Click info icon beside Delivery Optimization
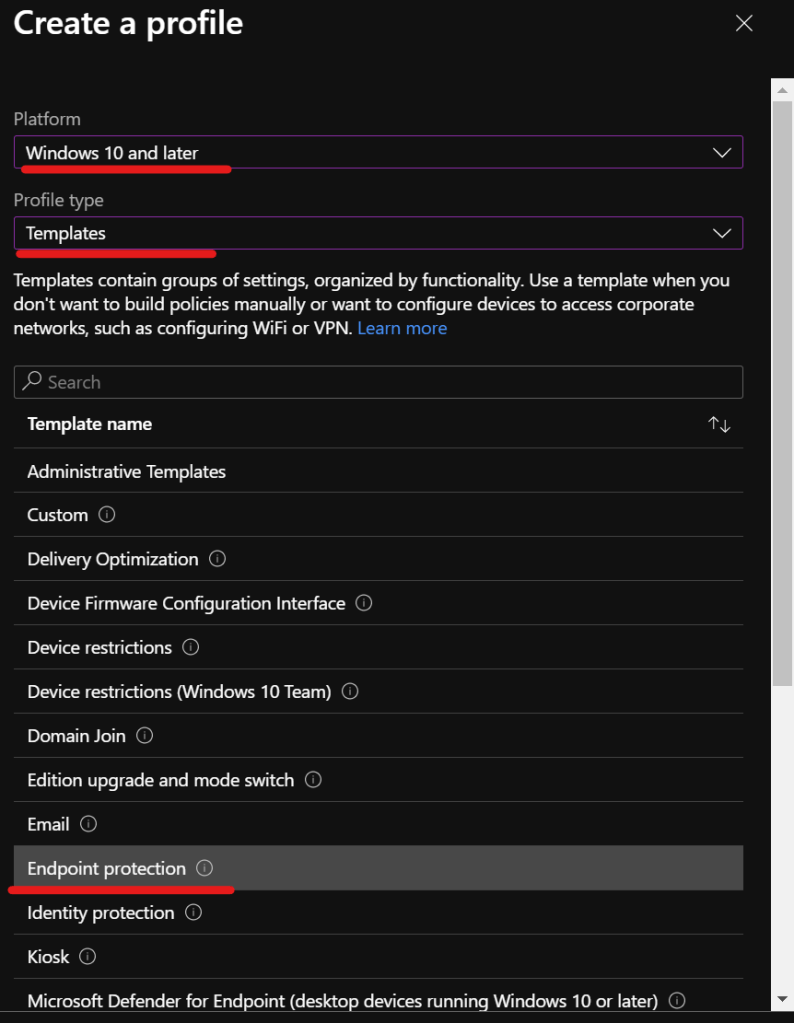The height and width of the screenshot is (1023, 794). click(x=218, y=559)
